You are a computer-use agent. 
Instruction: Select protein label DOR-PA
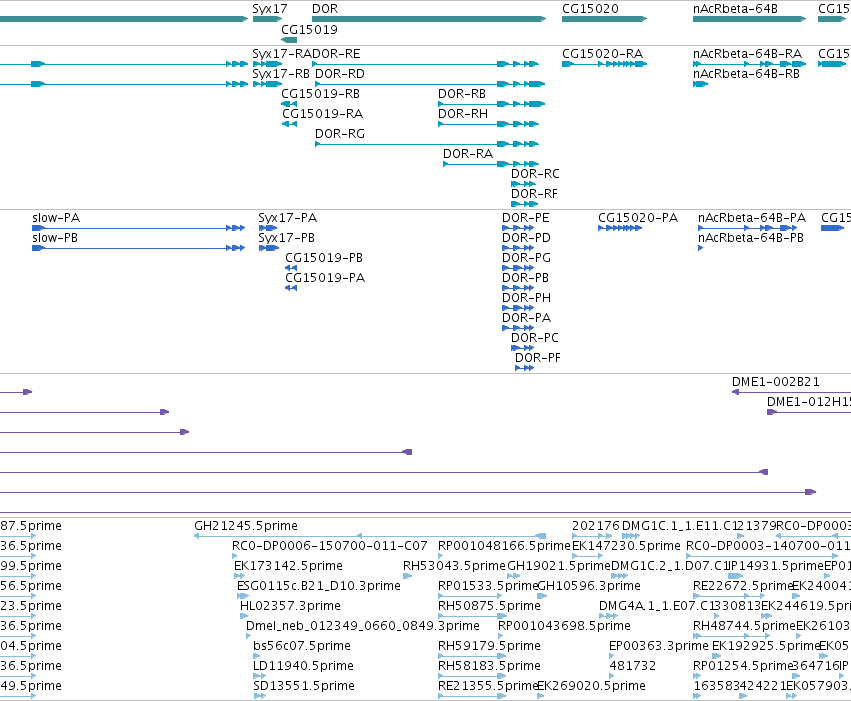[x=526, y=318]
